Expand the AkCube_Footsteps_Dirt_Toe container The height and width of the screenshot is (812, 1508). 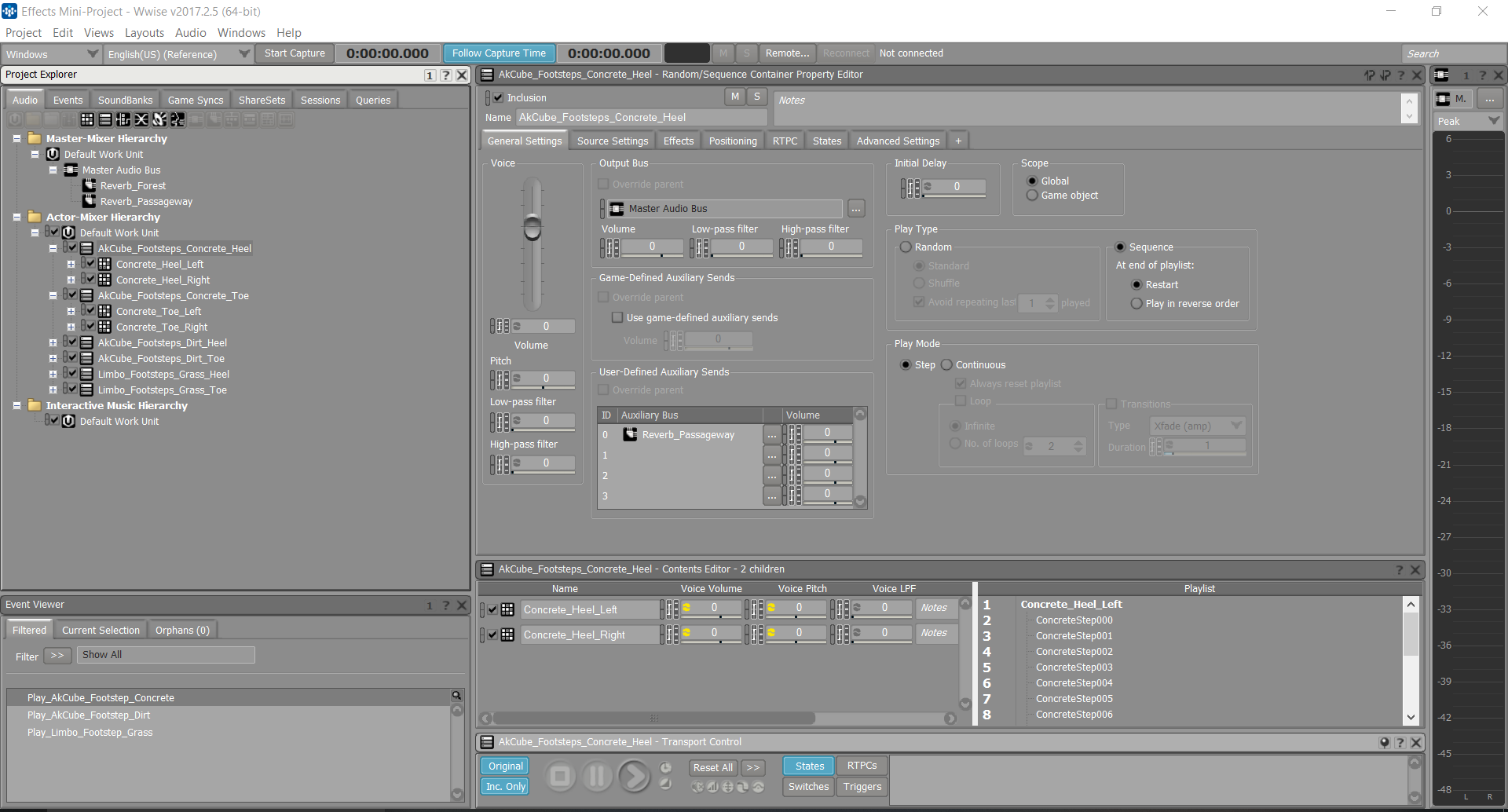(x=53, y=358)
